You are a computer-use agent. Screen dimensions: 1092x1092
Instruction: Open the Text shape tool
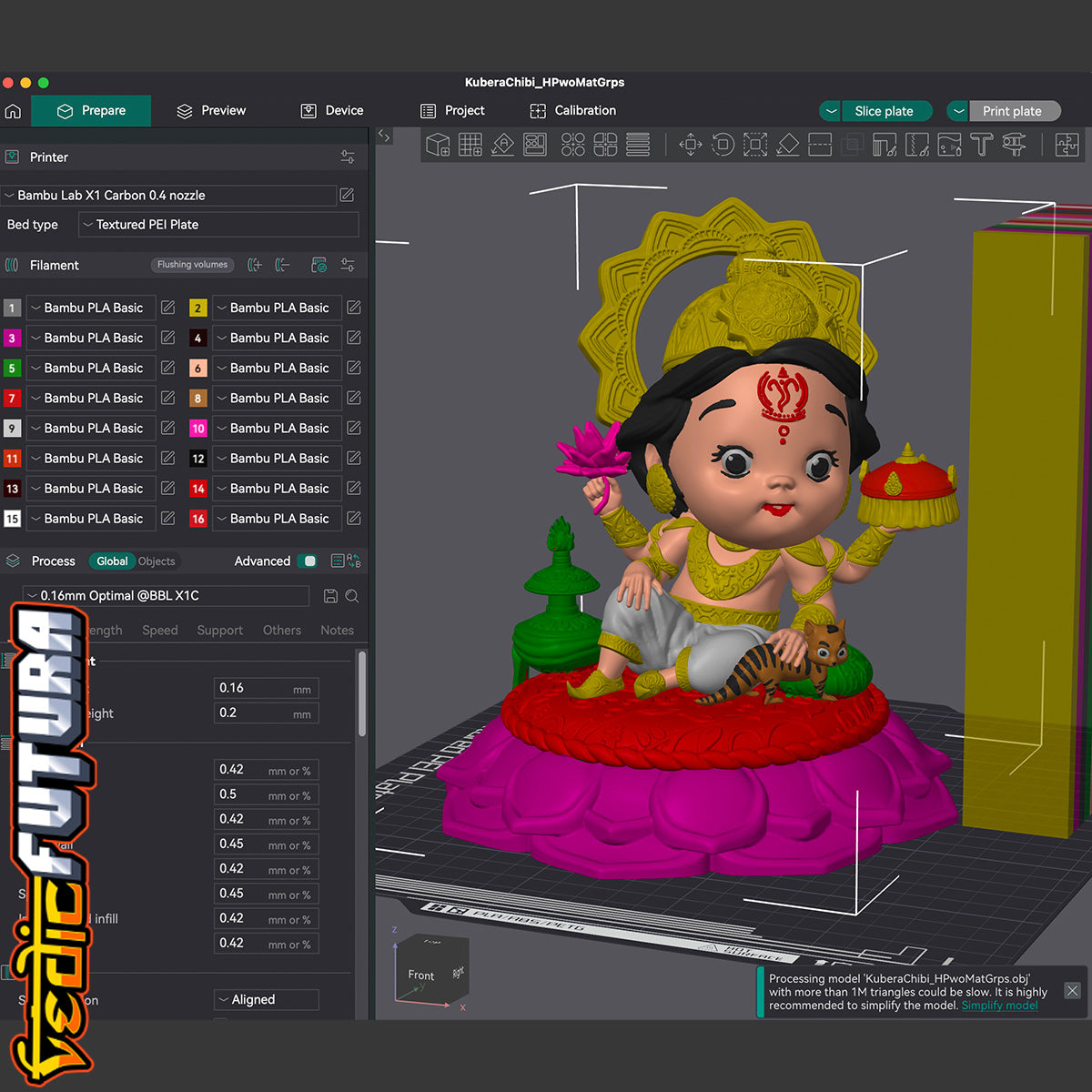point(981,145)
